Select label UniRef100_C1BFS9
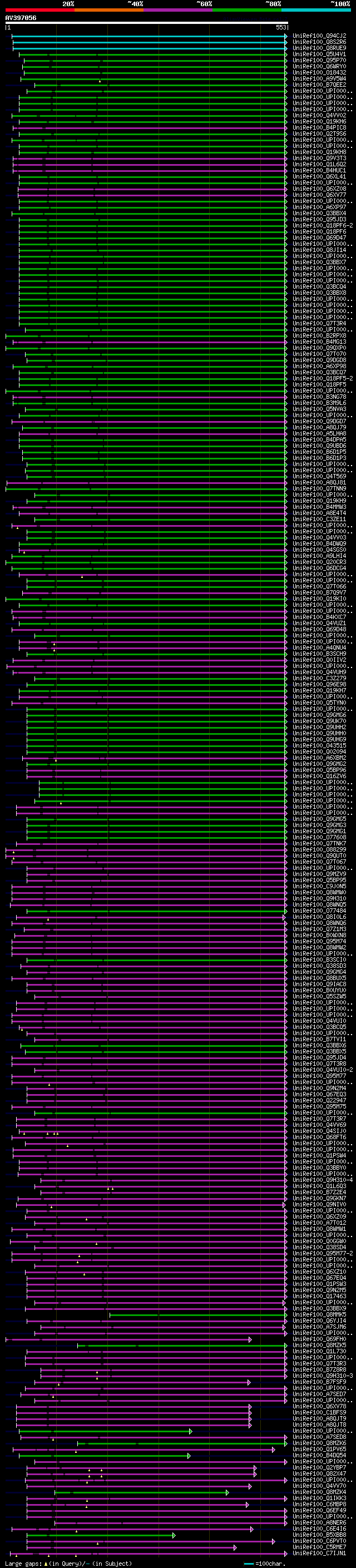 click(319, 1412)
